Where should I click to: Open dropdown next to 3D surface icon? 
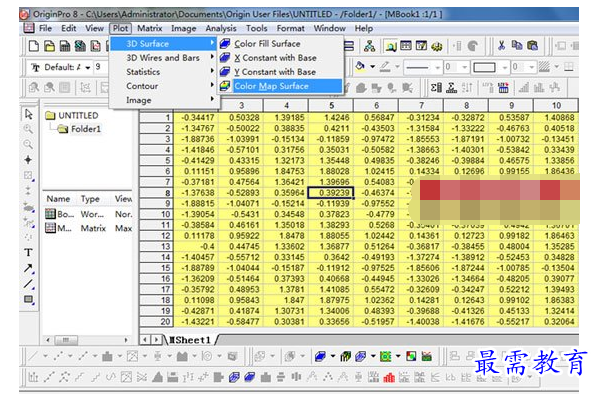(x=333, y=356)
